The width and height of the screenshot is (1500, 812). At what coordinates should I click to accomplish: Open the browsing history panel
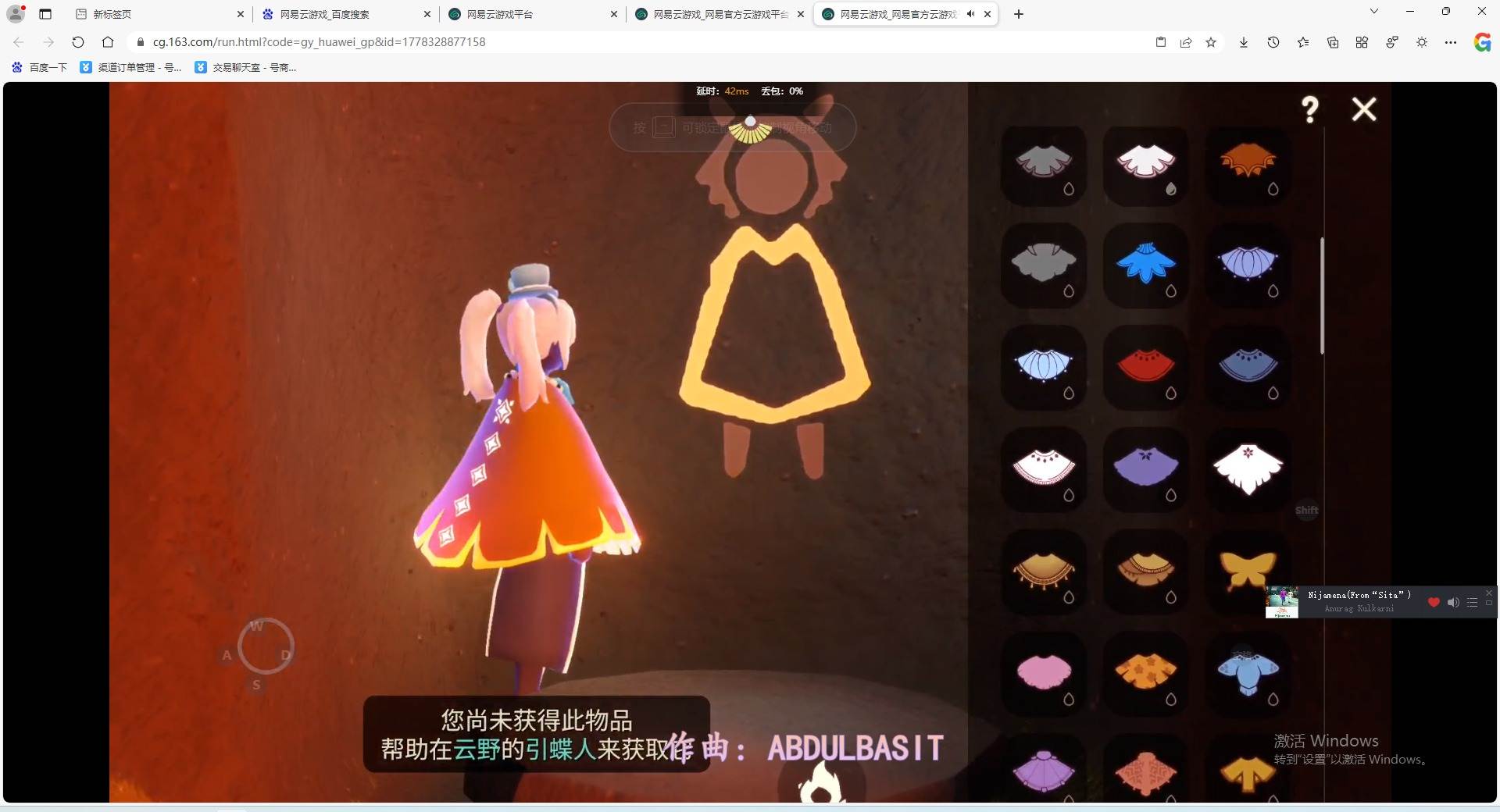[1273, 42]
